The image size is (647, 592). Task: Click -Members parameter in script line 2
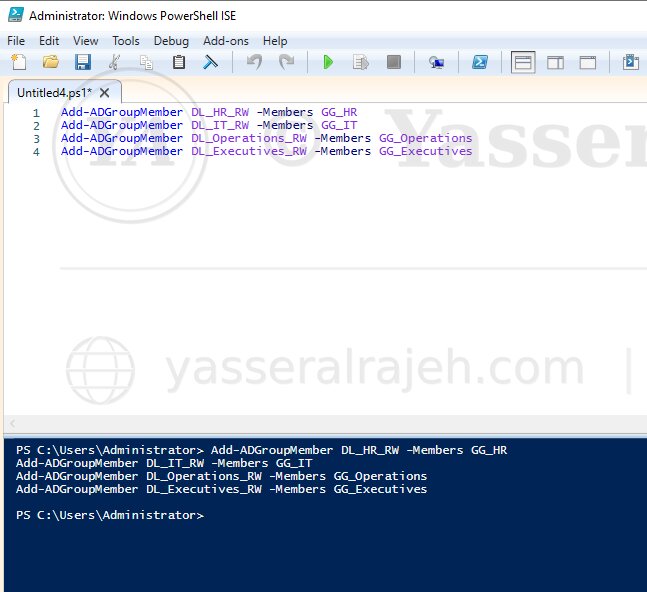[285, 125]
